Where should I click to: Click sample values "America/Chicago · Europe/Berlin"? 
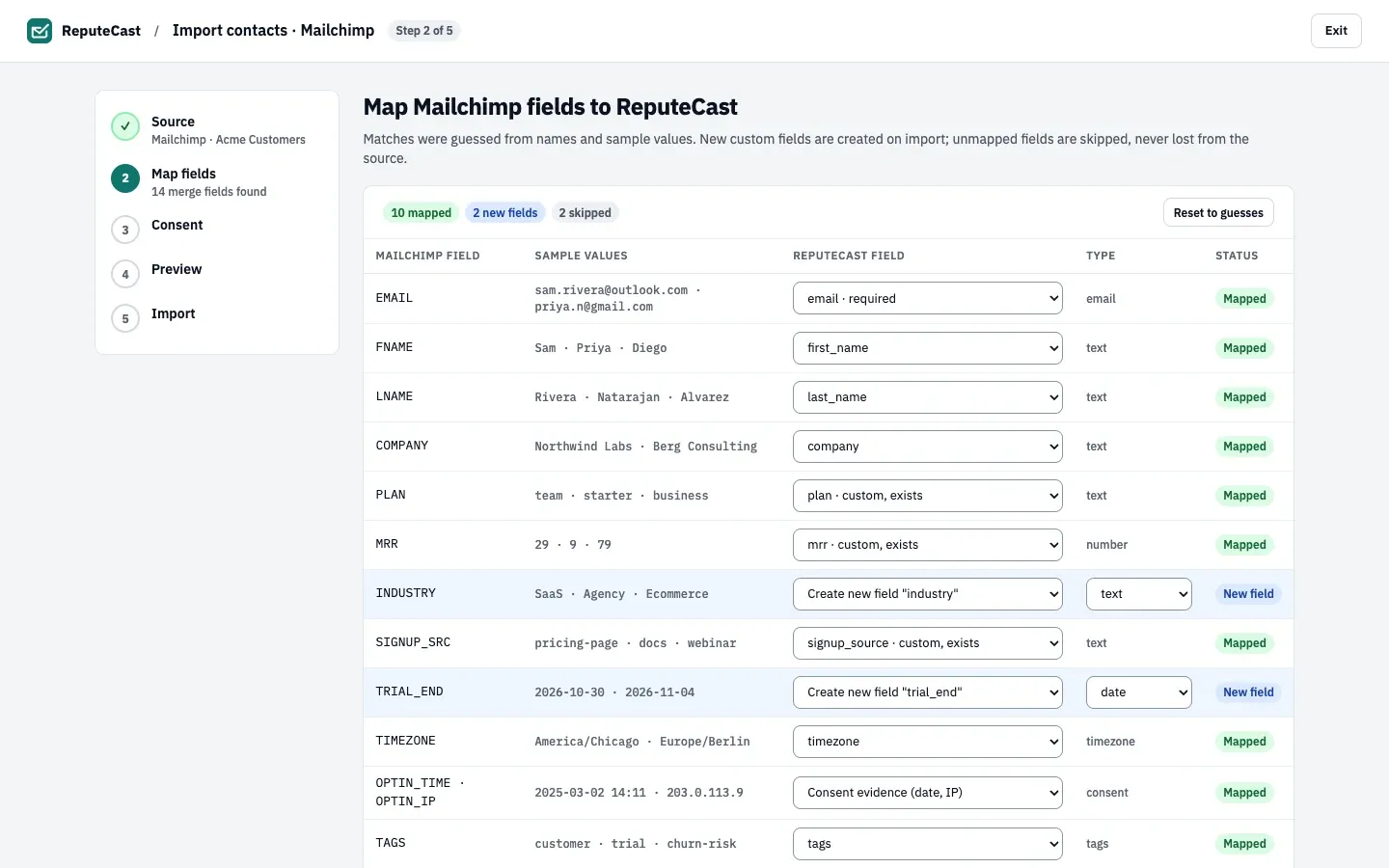click(x=642, y=742)
